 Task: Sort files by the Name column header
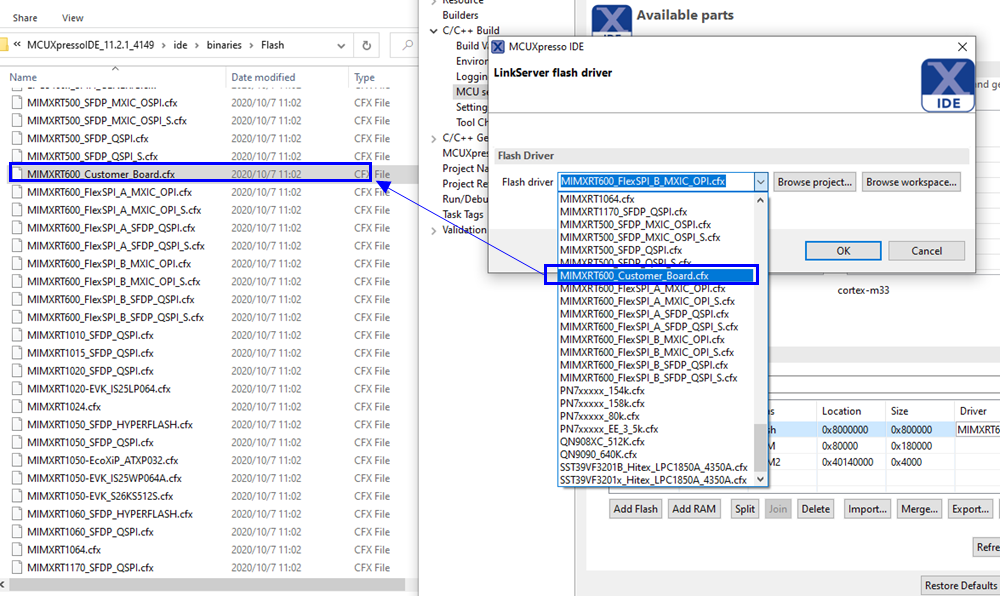[23, 77]
